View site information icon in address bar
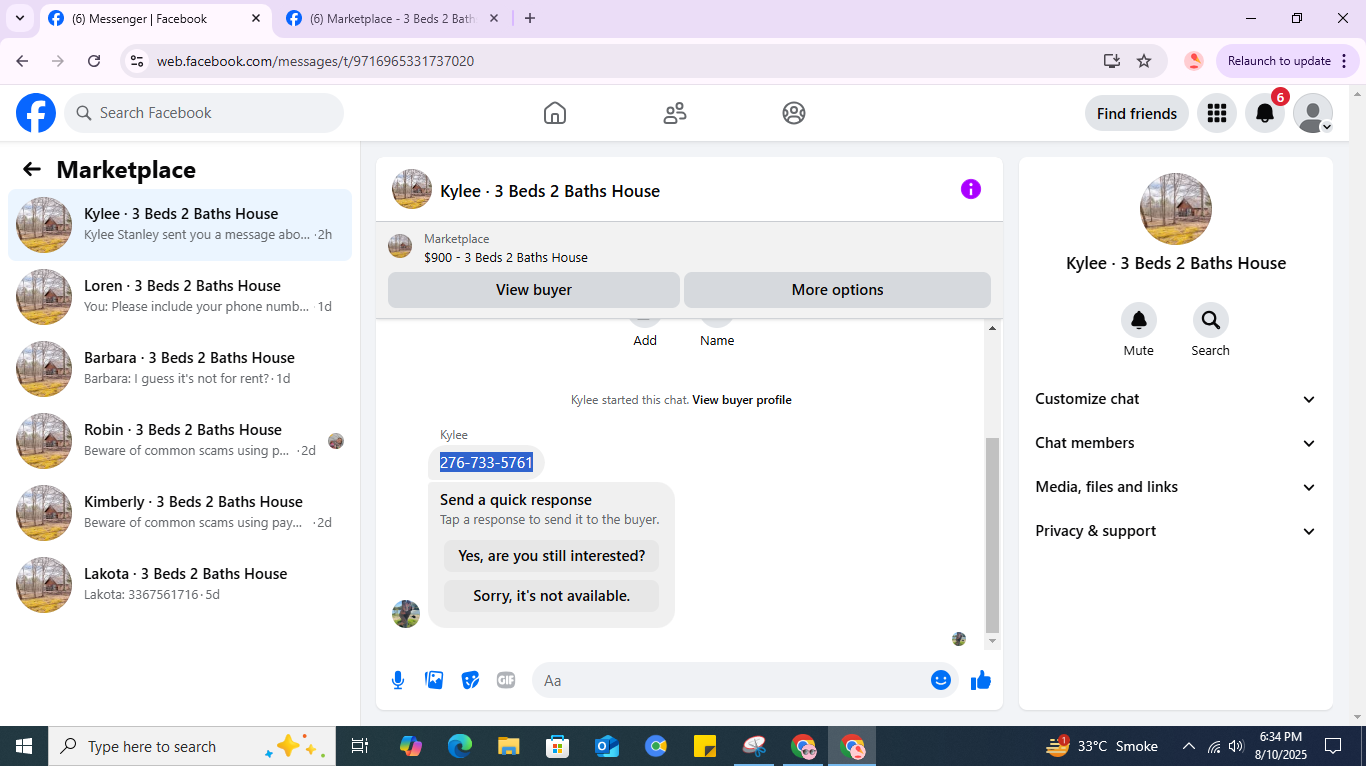This screenshot has height=766, width=1366. click(x=138, y=61)
